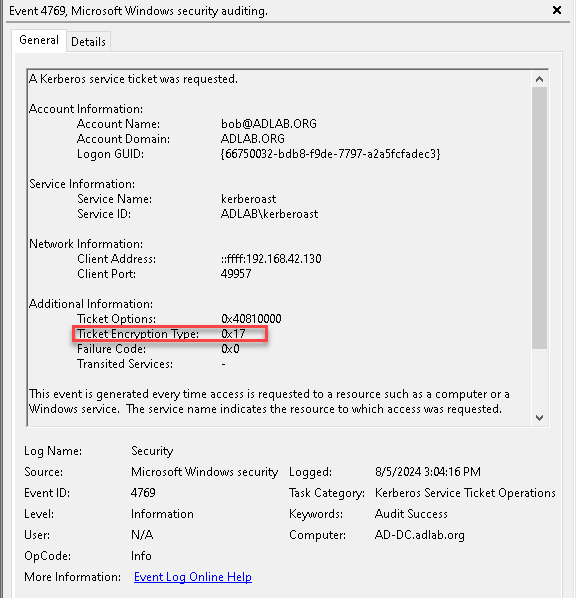The image size is (577, 598).
Task: Click the scrollbar track below the thumb
Action: [x=539, y=379]
